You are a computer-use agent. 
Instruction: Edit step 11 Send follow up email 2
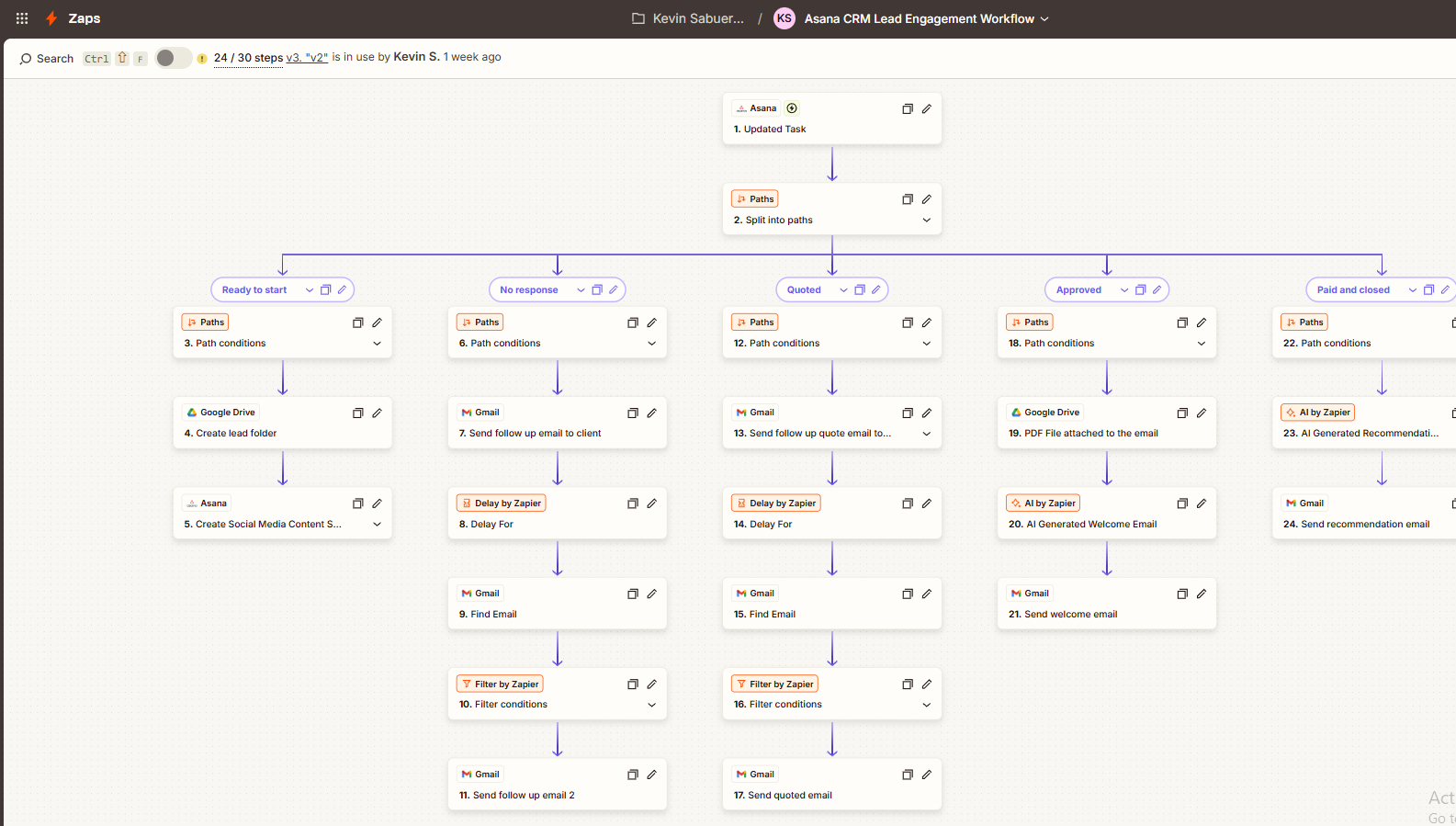tap(652, 775)
